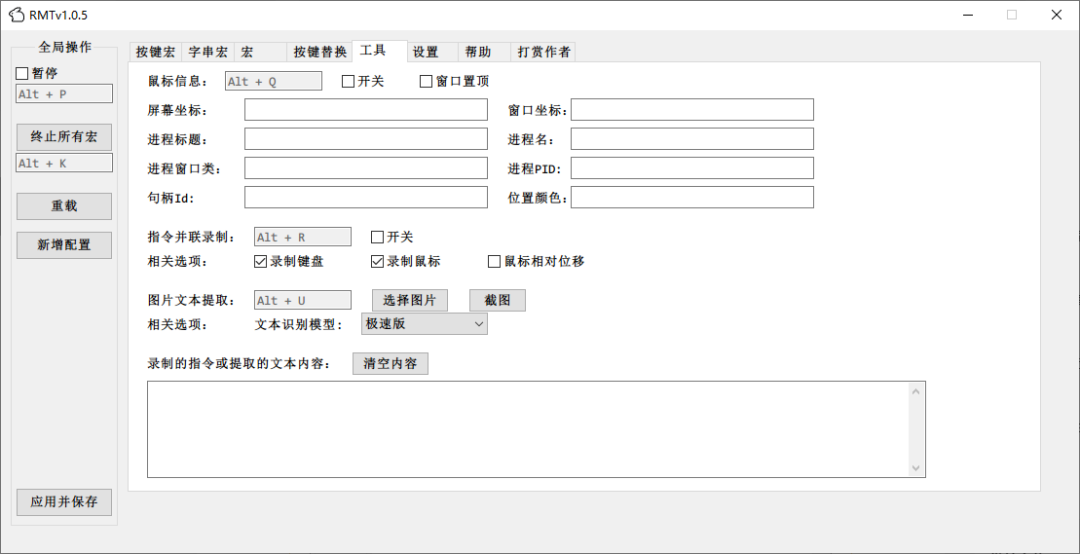This screenshot has height=554, width=1080.
Task: Toggle 开关 checkbox for 鼠标信息
Action: pos(348,81)
